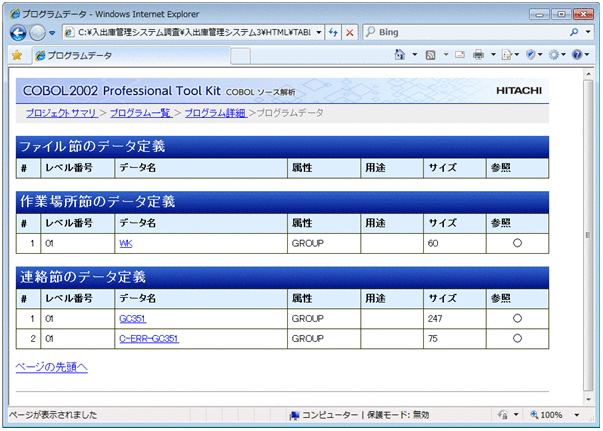603x431 pixels.
Task: Open the プロジェクトサマリ breadcrumb link
Action: pos(62,113)
